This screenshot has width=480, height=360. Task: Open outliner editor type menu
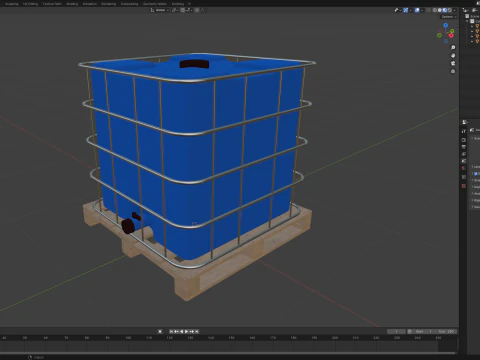466,10
